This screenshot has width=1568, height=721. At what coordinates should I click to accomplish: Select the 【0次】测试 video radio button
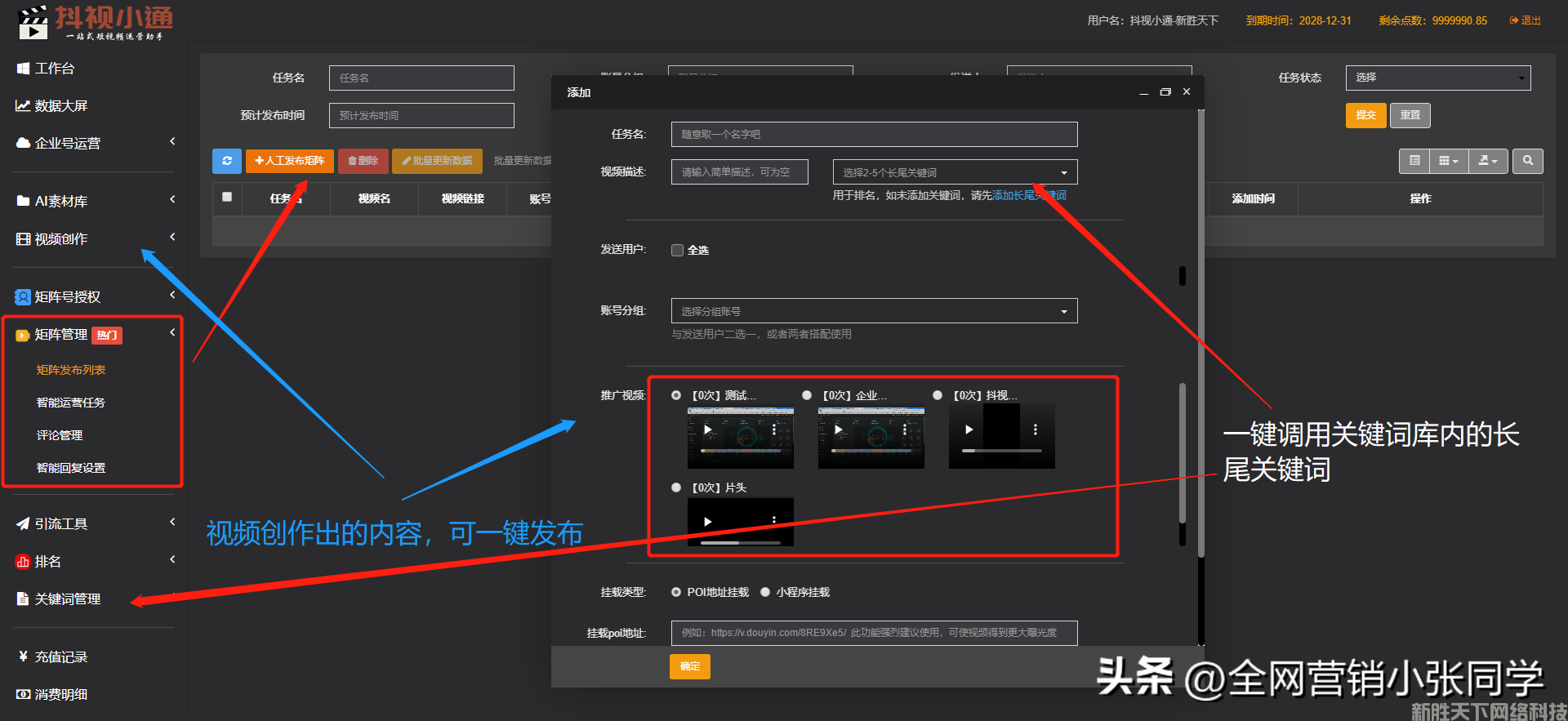pos(676,395)
